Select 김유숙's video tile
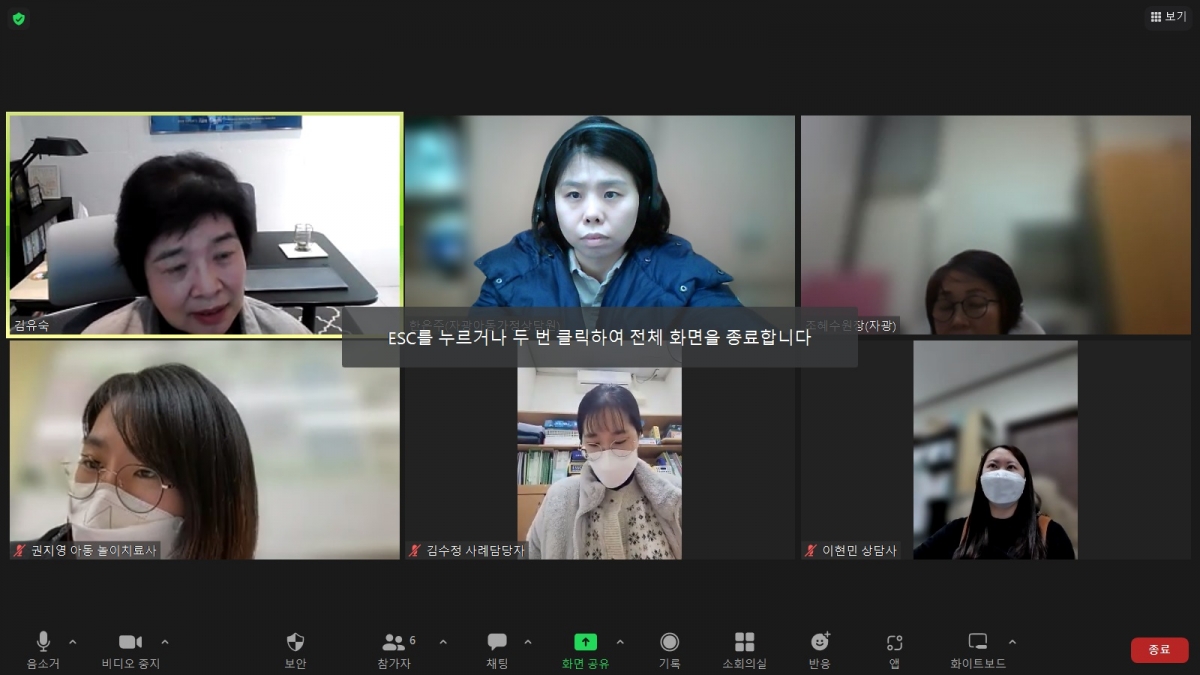 205,225
